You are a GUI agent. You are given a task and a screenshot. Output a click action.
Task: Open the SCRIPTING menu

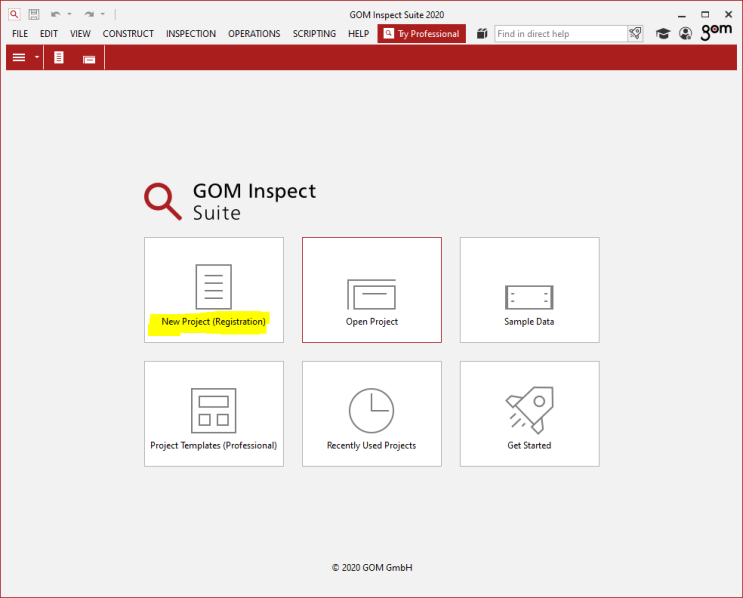click(x=314, y=34)
